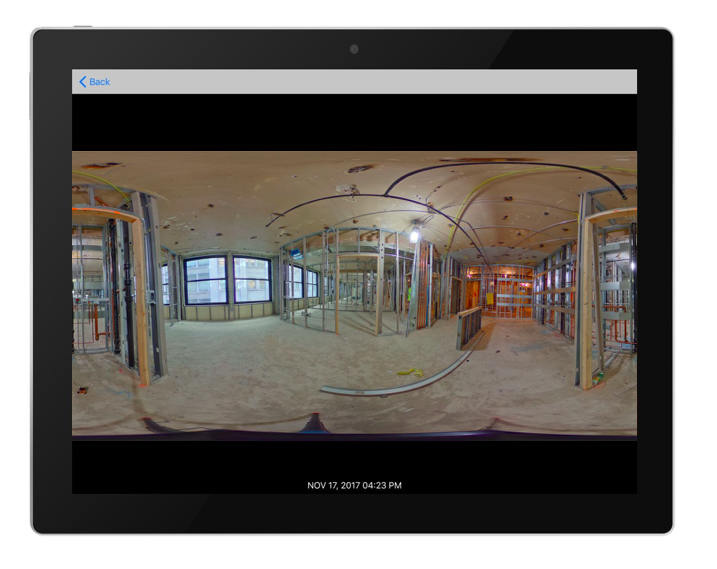Click the right pane of the double window
The image size is (717, 569).
252,279
